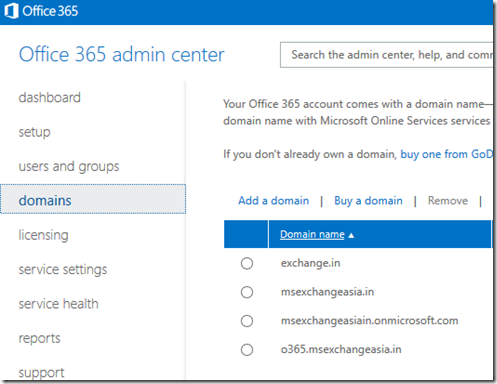
Task: Sort by the Domain name column header
Action: [312, 235]
